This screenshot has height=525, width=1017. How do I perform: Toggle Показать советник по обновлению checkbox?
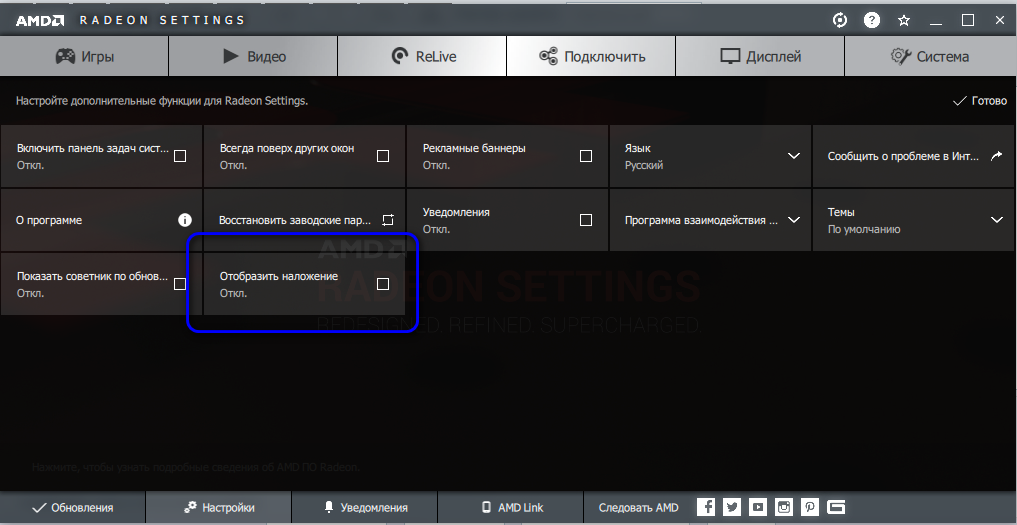[x=180, y=284]
